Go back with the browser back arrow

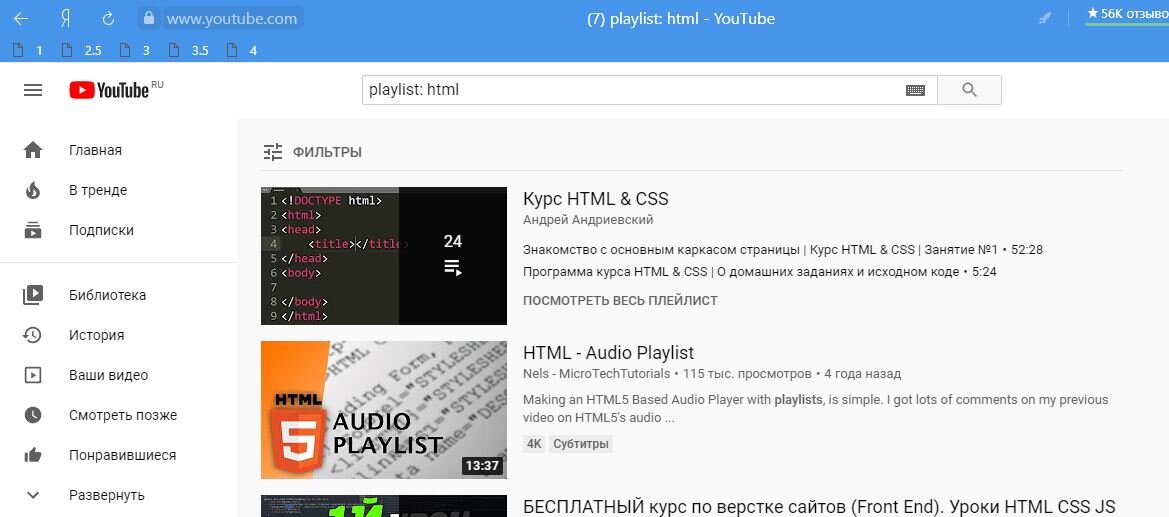click(x=21, y=19)
